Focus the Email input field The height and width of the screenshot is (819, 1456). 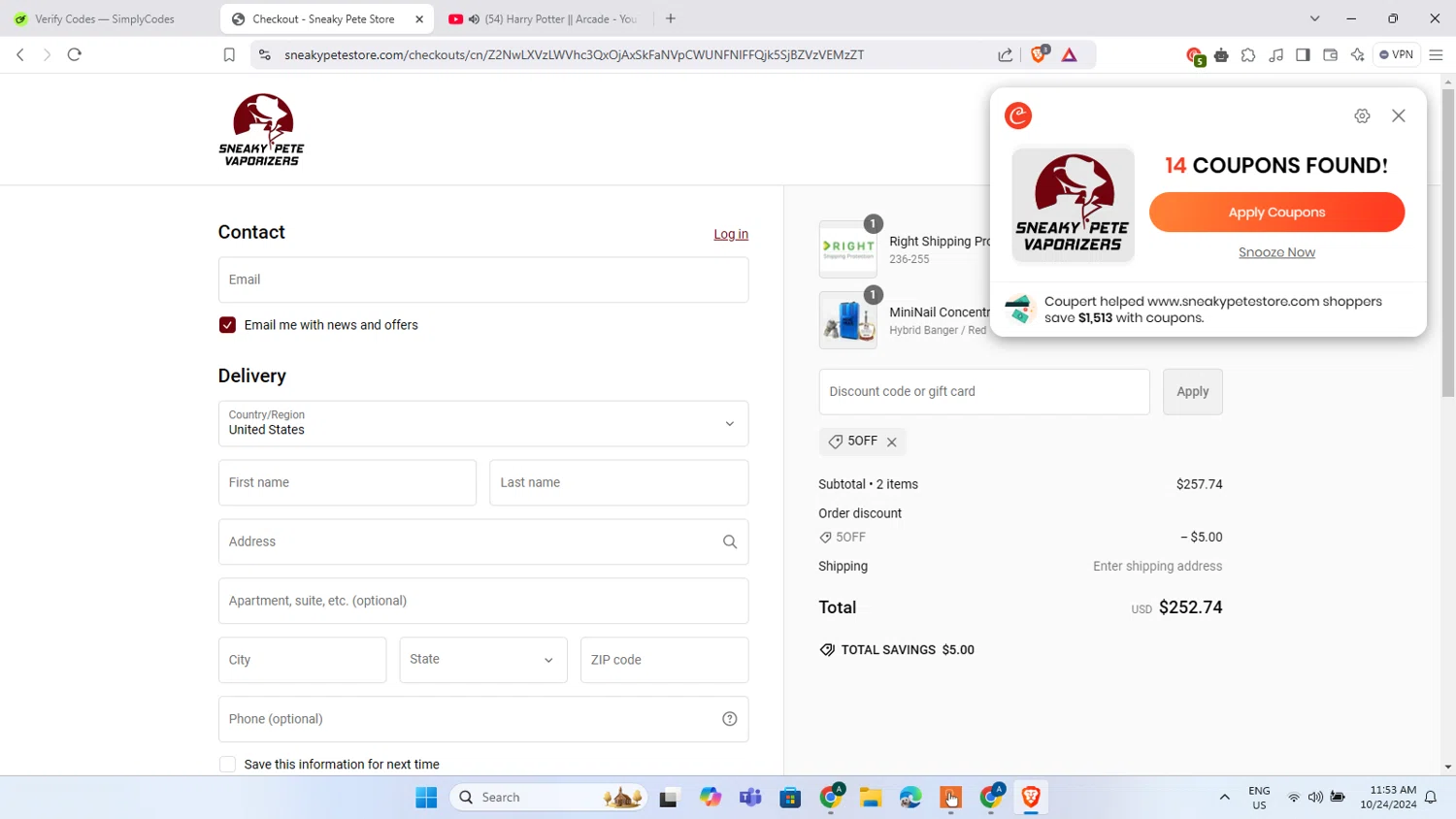[483, 279]
